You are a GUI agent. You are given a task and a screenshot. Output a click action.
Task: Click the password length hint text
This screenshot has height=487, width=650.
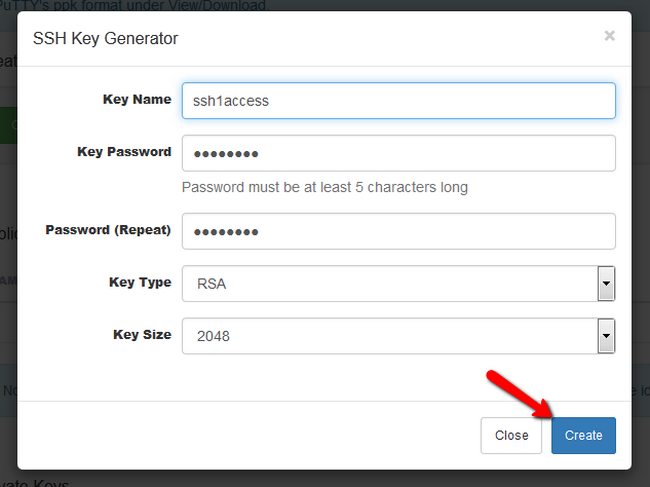pos(324,187)
